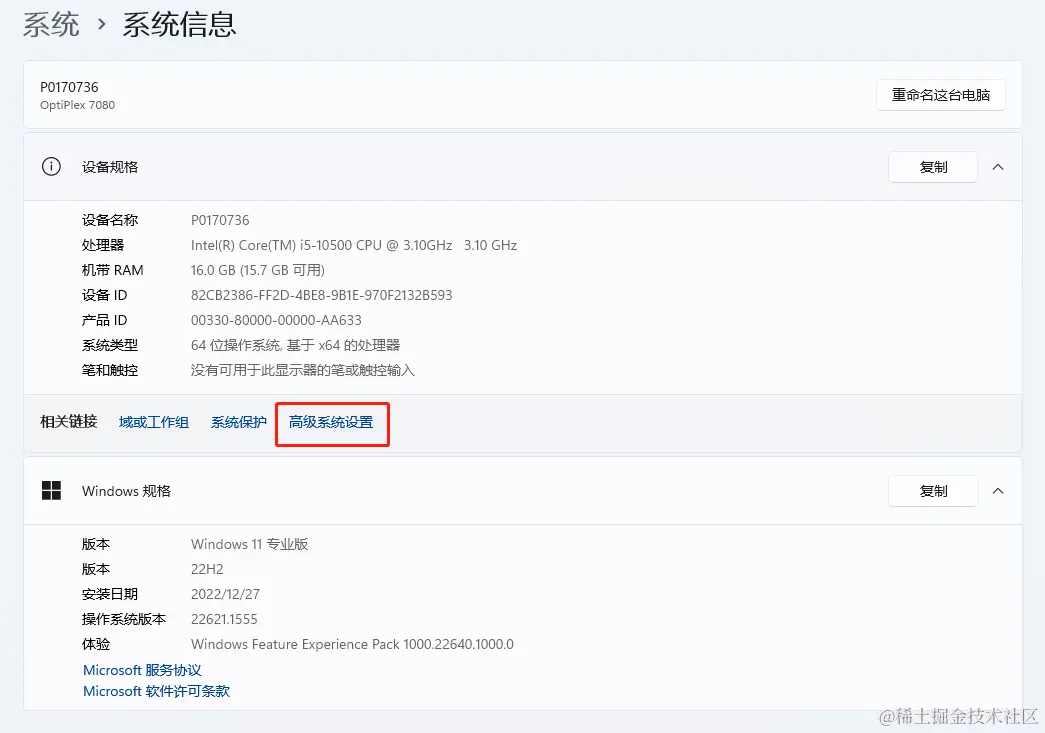Select the 16.0 GB RAM value

[258, 271]
